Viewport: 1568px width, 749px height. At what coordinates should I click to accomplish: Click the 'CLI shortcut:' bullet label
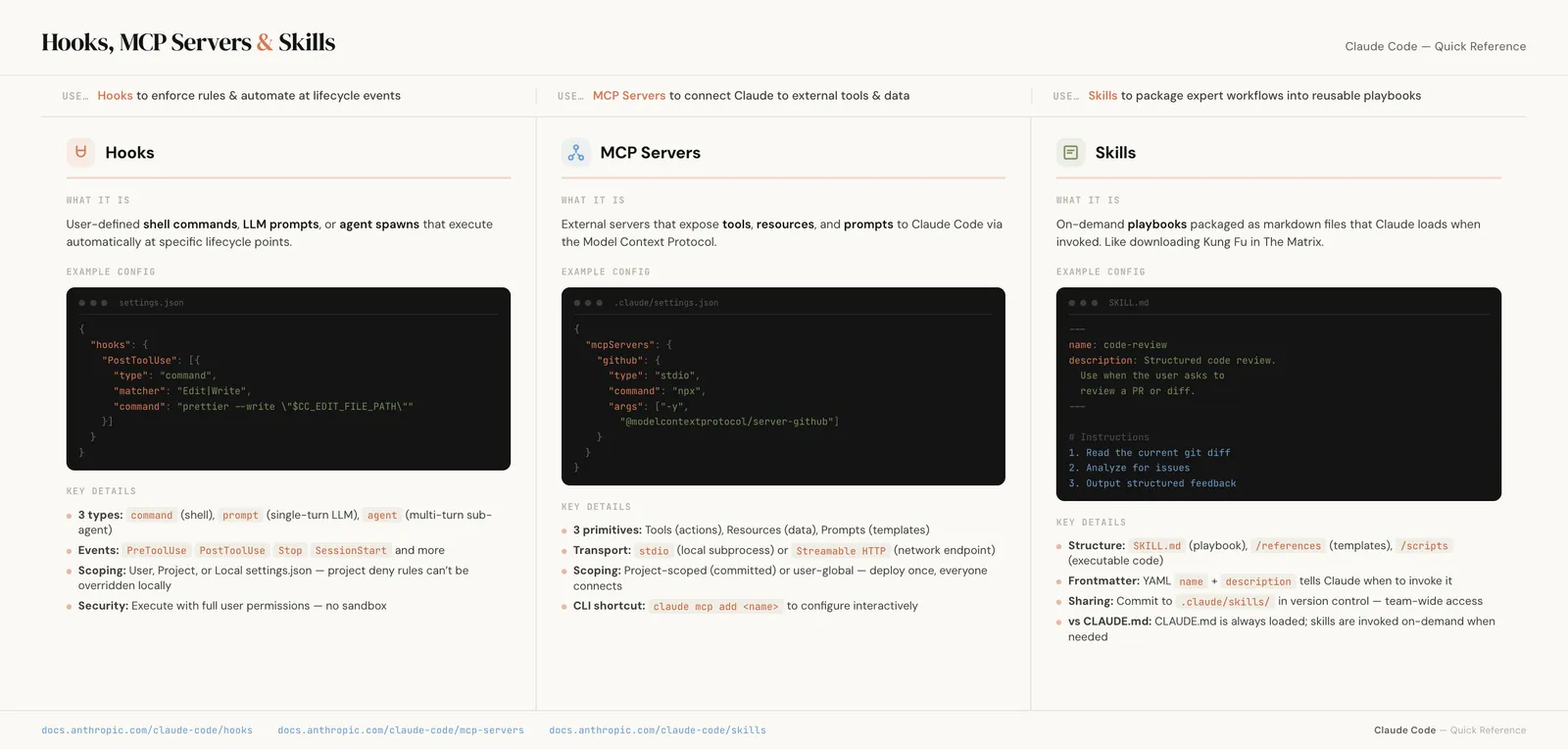click(609, 606)
